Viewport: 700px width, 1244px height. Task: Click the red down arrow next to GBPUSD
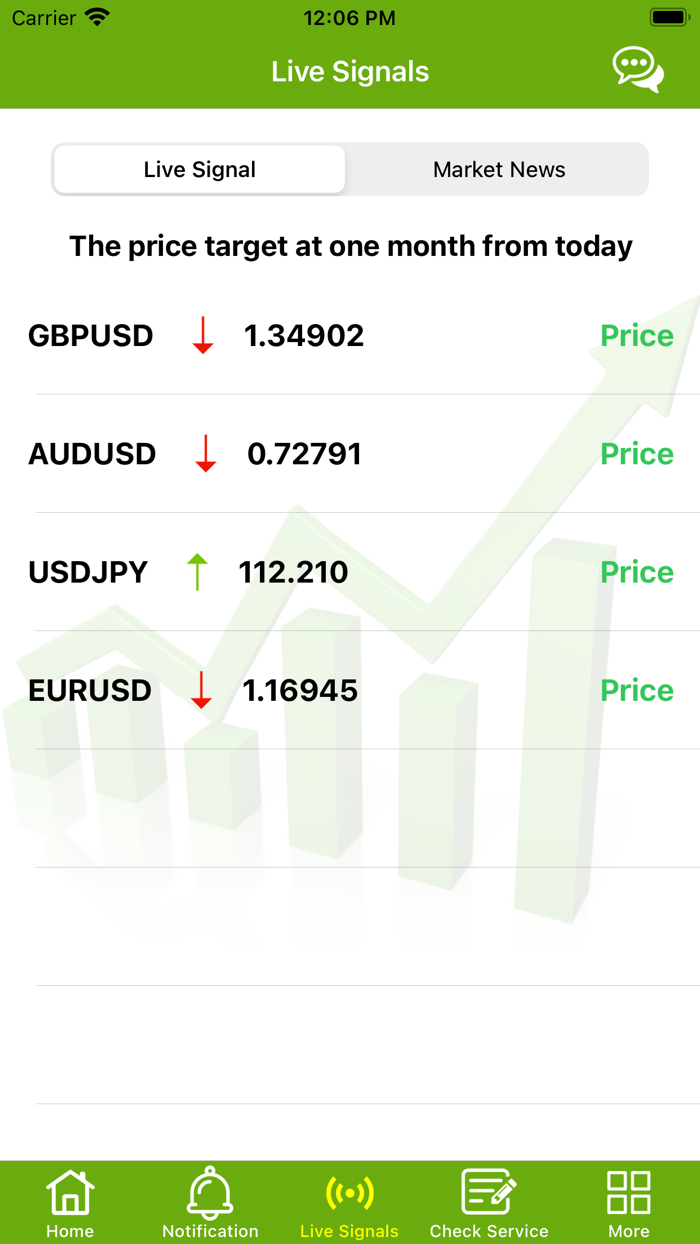click(x=203, y=336)
